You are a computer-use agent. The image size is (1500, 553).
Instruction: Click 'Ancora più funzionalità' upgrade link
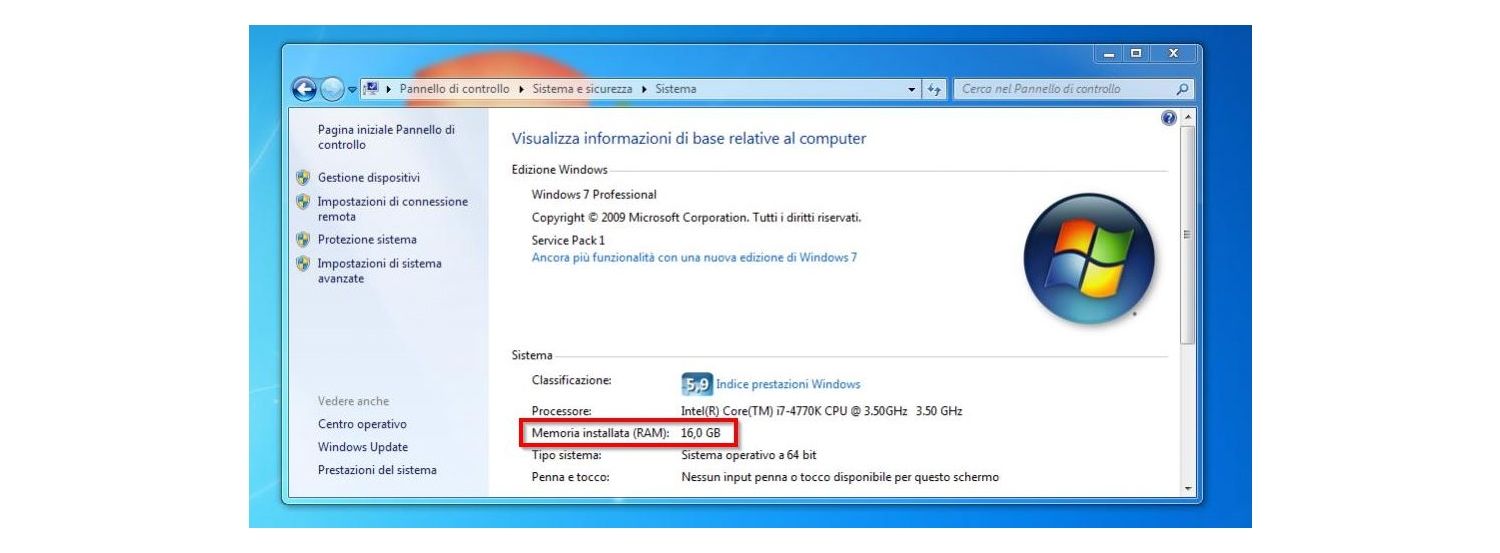pyautogui.click(x=694, y=257)
